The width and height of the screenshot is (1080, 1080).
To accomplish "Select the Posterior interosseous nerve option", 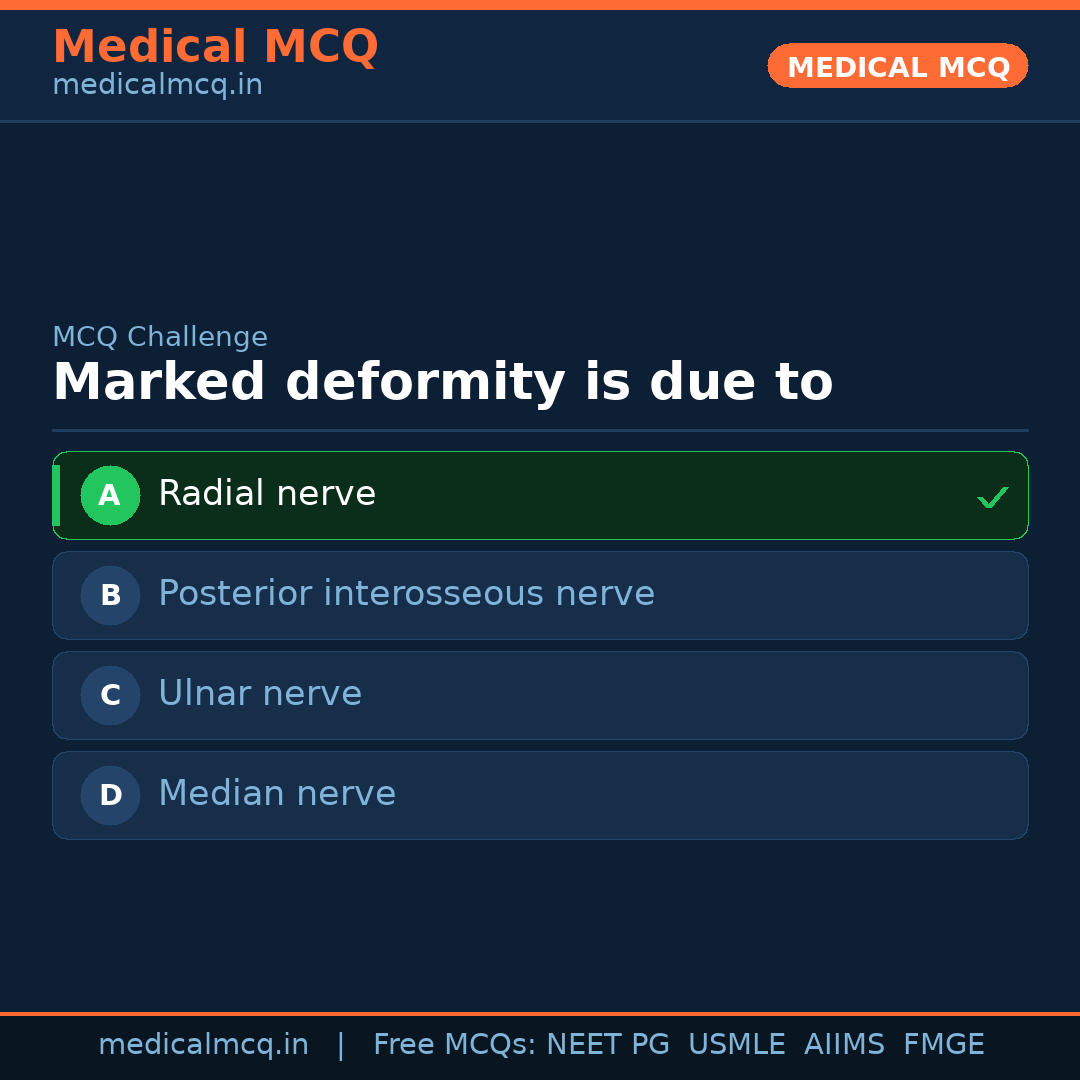I will [540, 595].
